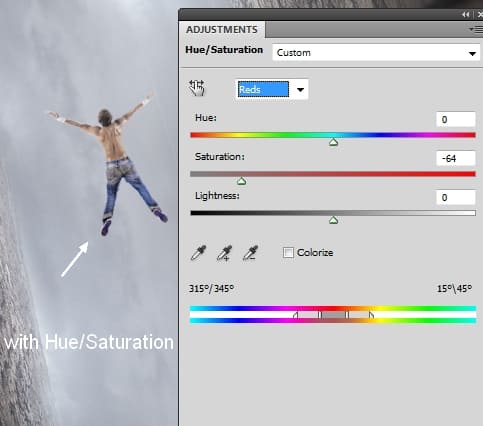483x426 pixels.
Task: Click the 15°\45° range readout
Action: point(454,288)
